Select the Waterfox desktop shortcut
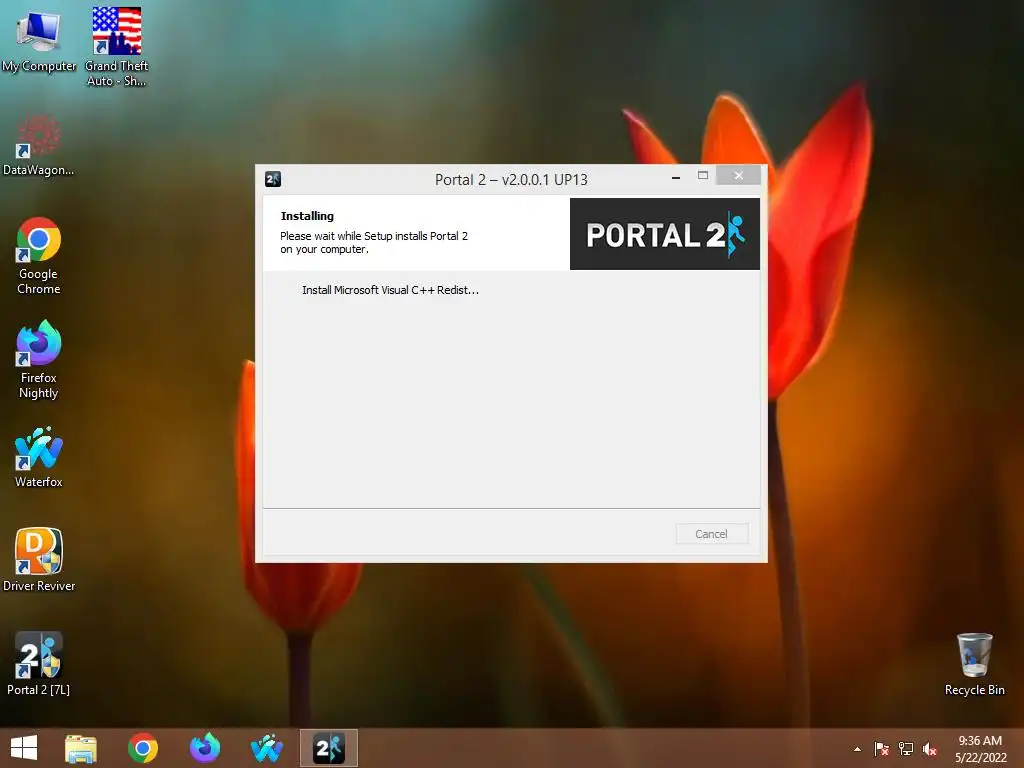 tap(39, 457)
